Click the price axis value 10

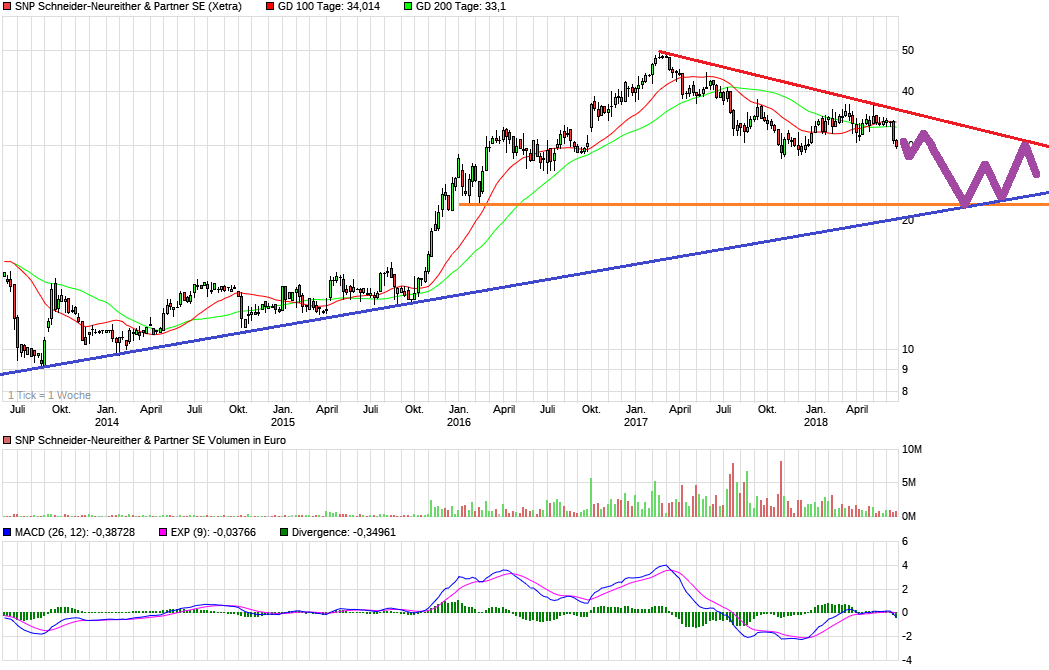coord(908,349)
